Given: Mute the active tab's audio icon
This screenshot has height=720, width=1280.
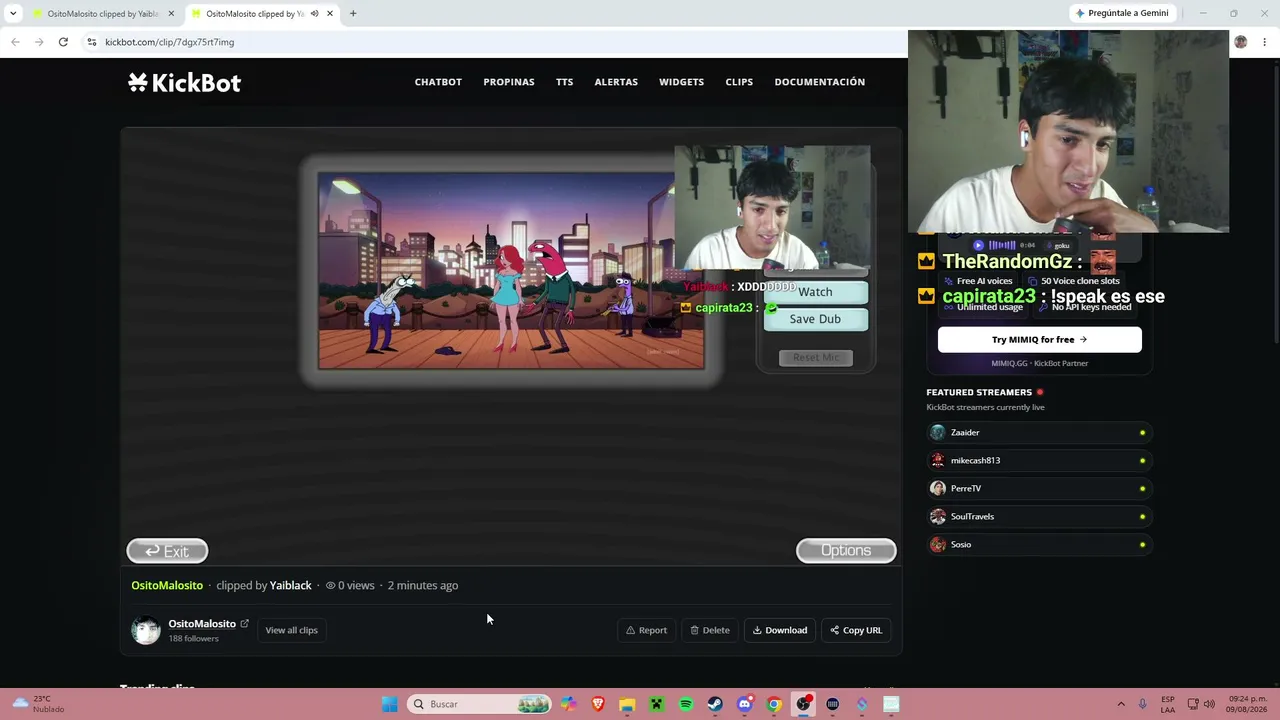Looking at the screenshot, I should [x=314, y=14].
